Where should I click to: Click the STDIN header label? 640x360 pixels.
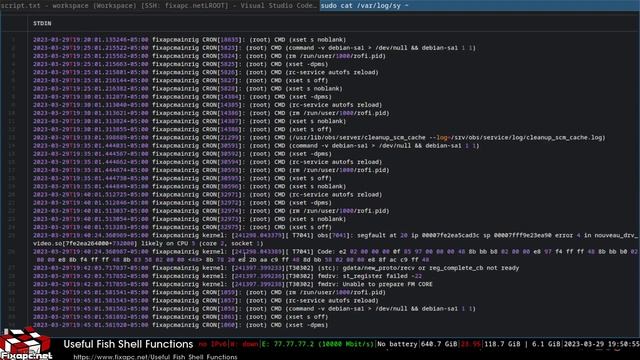pyautogui.click(x=42, y=23)
